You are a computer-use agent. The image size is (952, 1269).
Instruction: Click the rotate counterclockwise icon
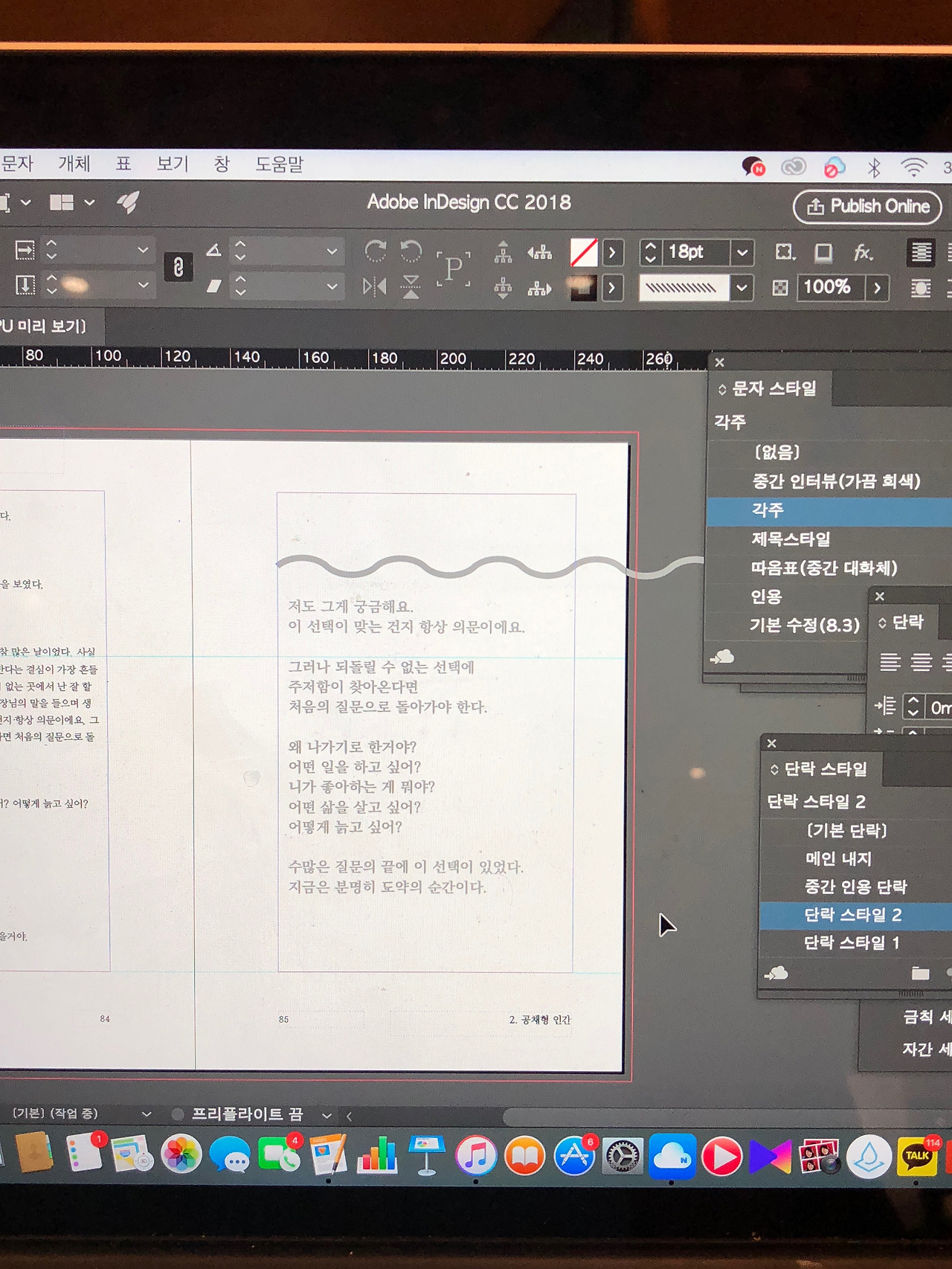(x=411, y=251)
